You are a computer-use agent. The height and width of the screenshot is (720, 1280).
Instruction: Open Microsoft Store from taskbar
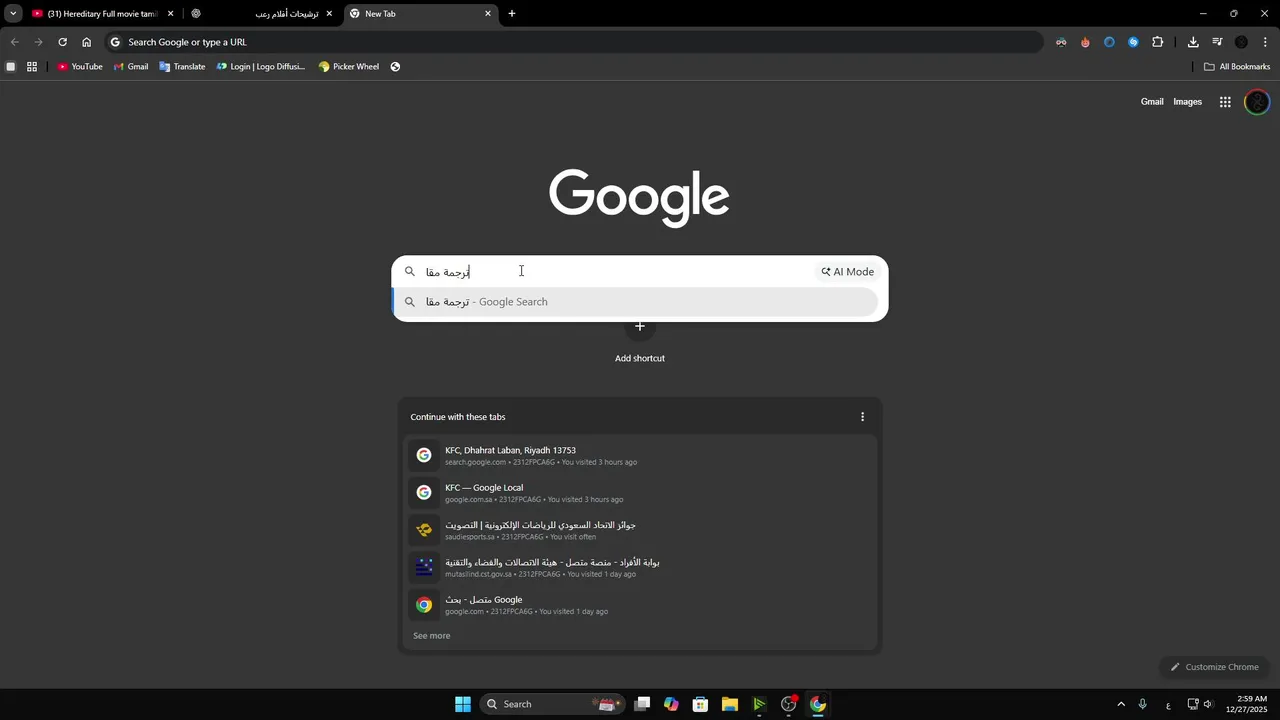click(701, 704)
